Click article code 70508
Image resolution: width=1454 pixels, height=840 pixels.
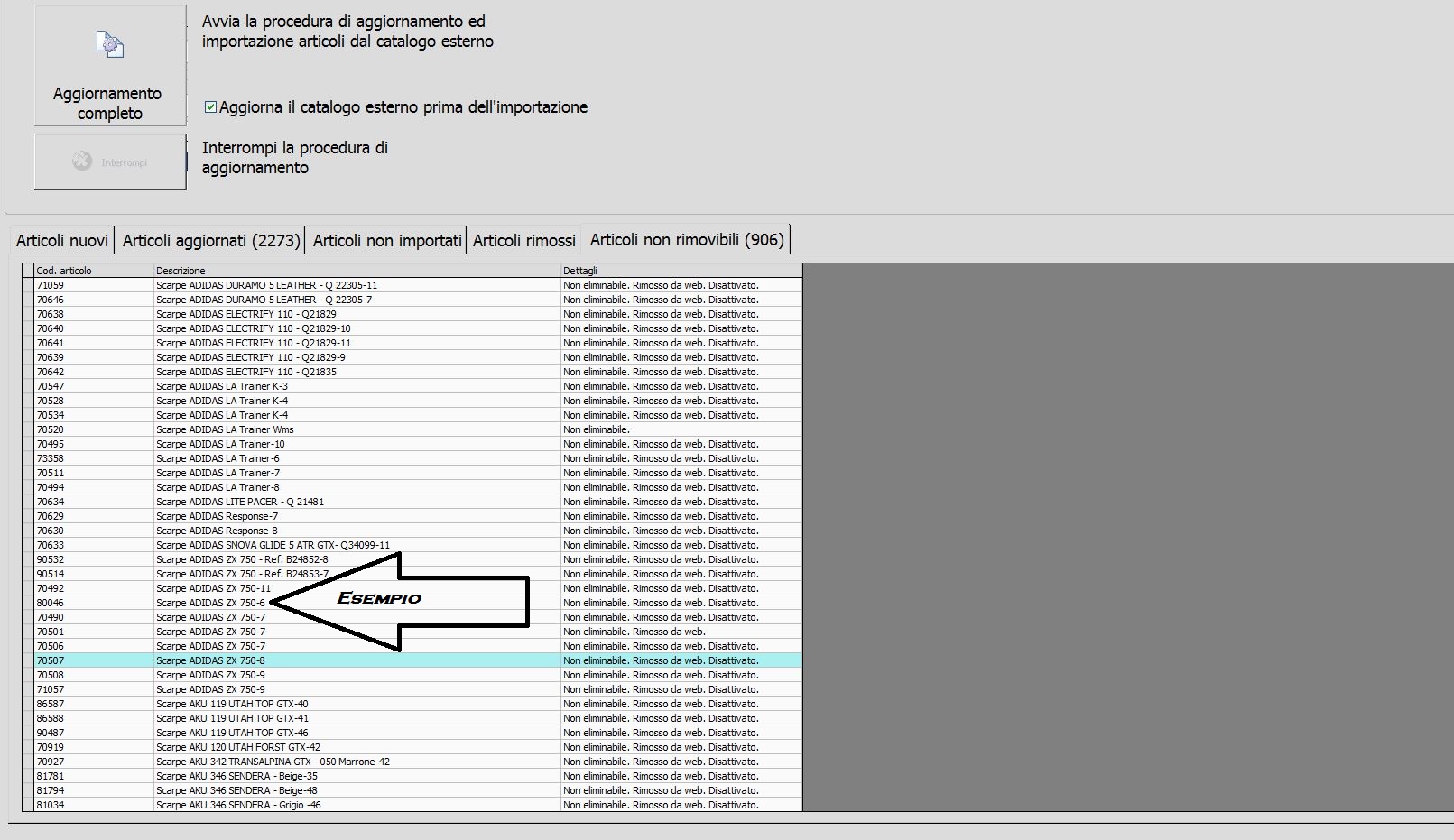tap(51, 675)
